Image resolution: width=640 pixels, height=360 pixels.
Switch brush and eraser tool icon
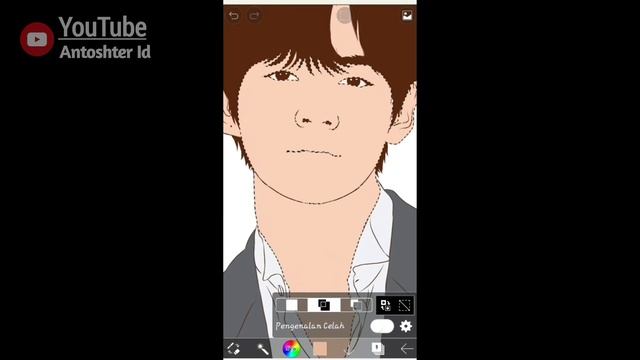[x=233, y=349]
